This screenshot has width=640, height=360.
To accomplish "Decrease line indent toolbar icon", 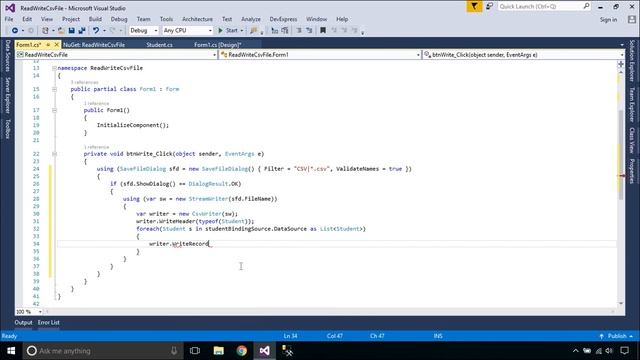I will (299, 31).
